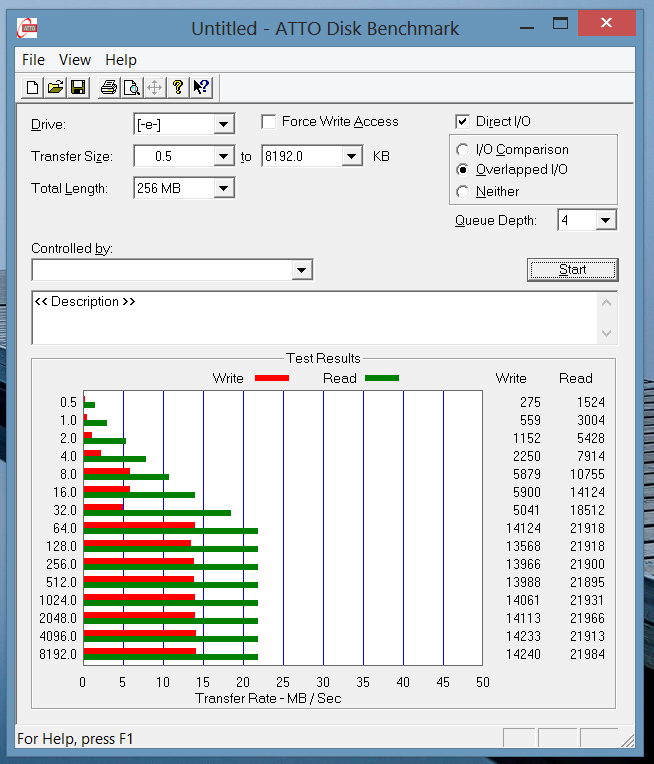The image size is (654, 764).
Task: Click inside the Description text box
Action: 315,318
